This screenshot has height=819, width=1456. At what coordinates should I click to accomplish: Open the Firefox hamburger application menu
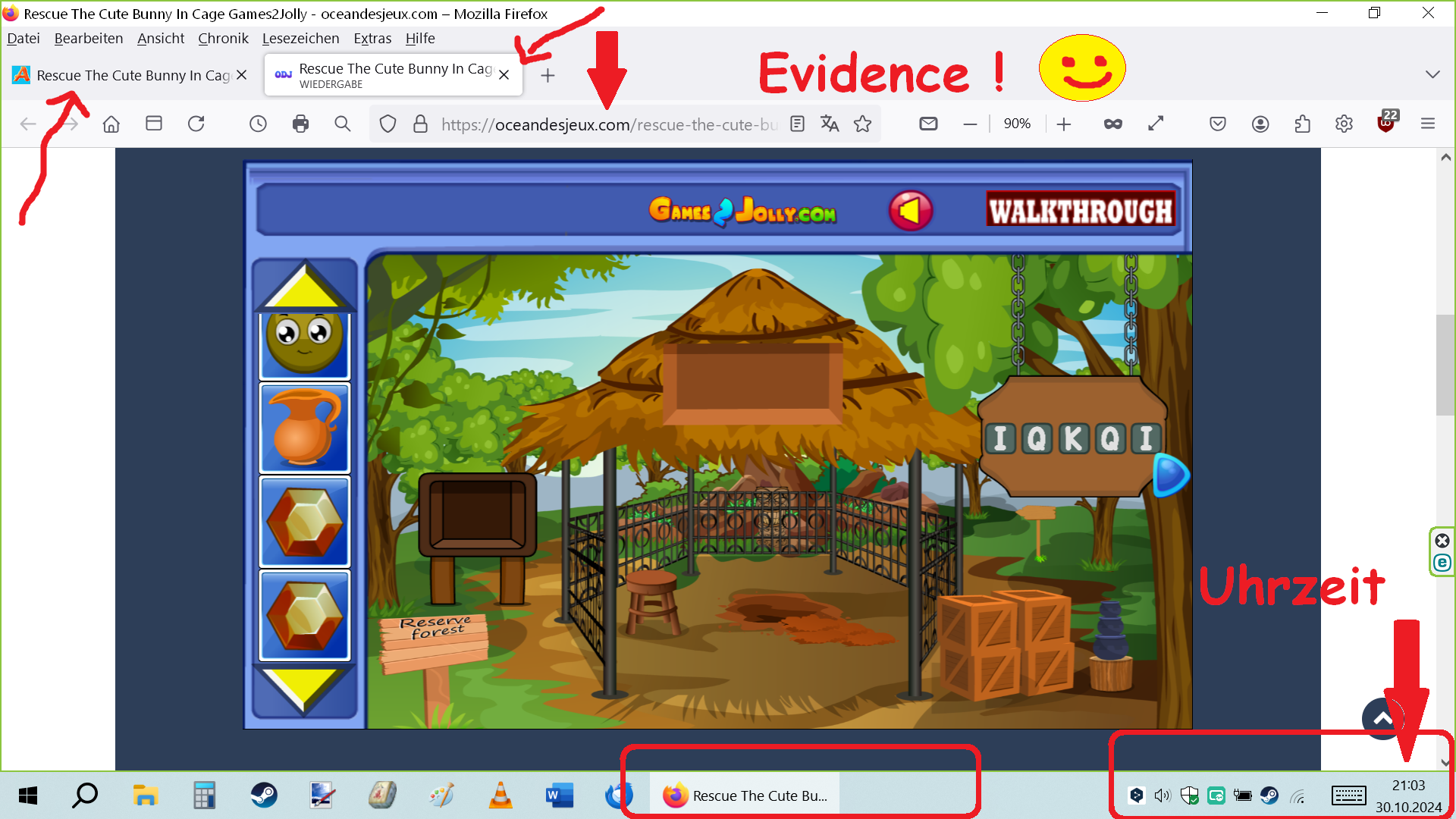pyautogui.click(x=1427, y=124)
